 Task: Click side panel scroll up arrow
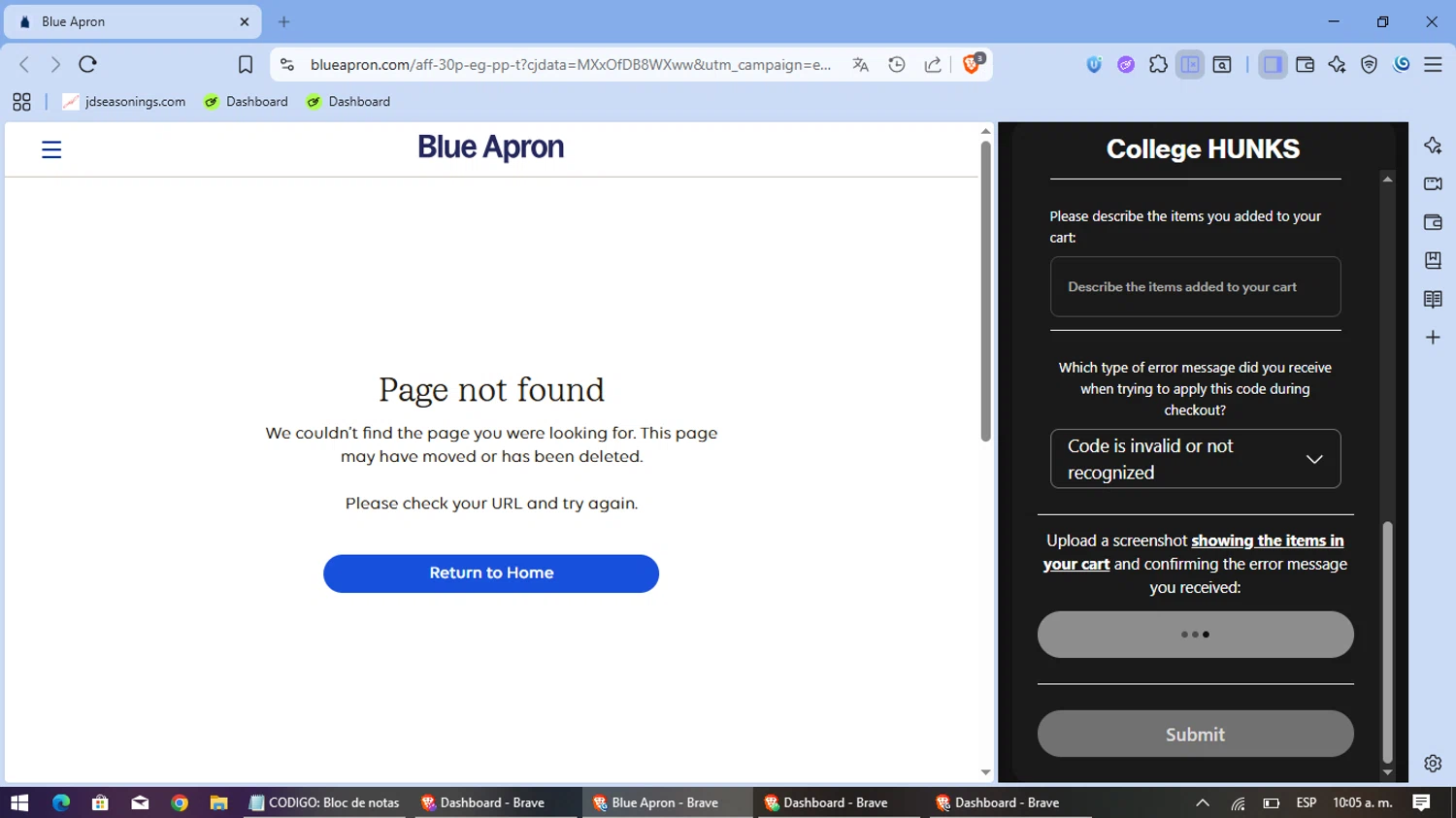click(x=1387, y=179)
